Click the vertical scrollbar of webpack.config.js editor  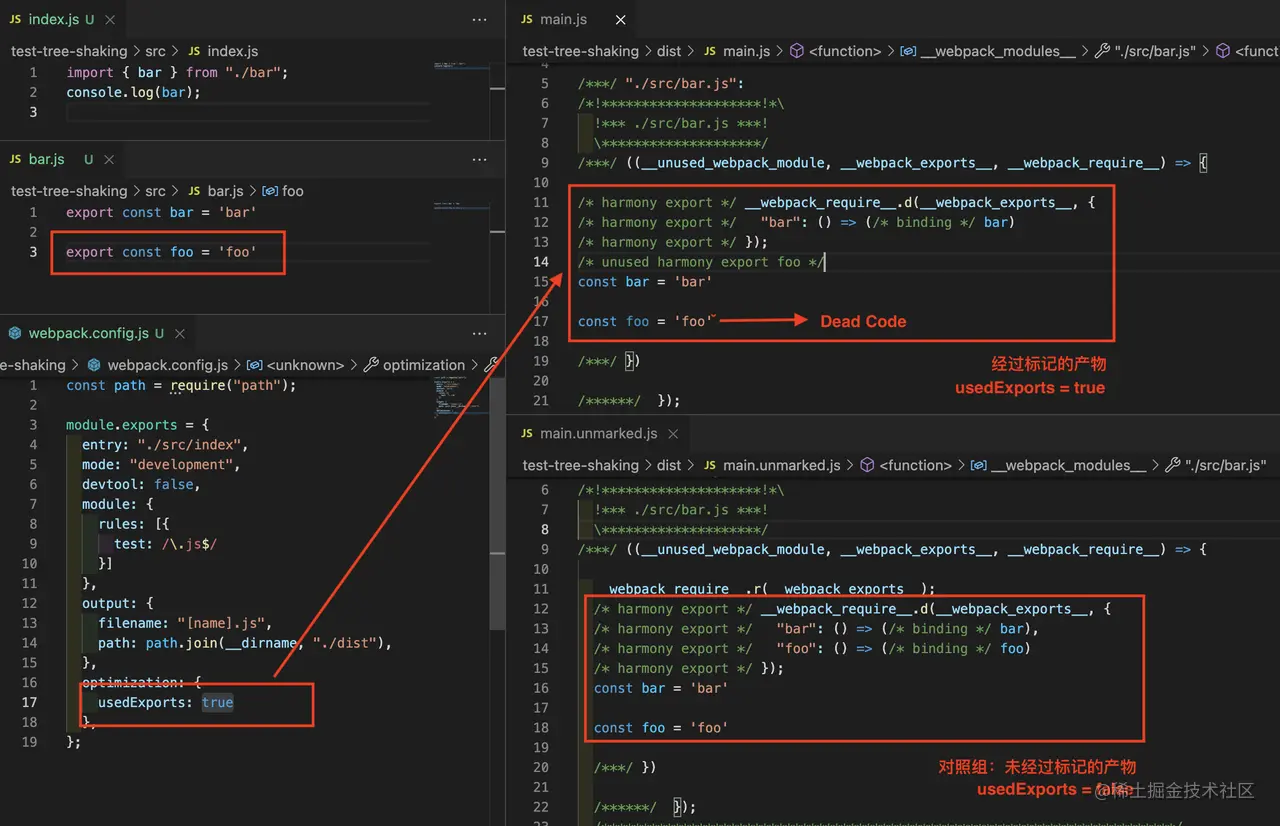point(497,500)
